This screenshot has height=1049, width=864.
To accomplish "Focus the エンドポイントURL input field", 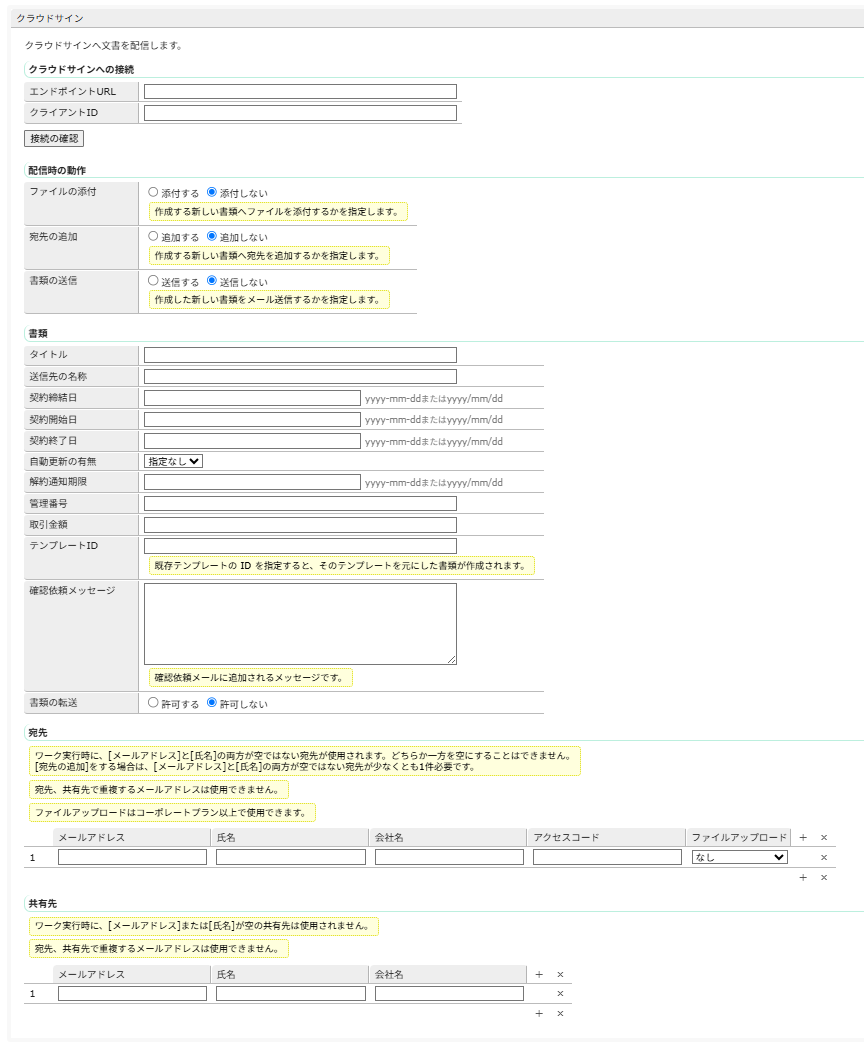I will pos(300,92).
